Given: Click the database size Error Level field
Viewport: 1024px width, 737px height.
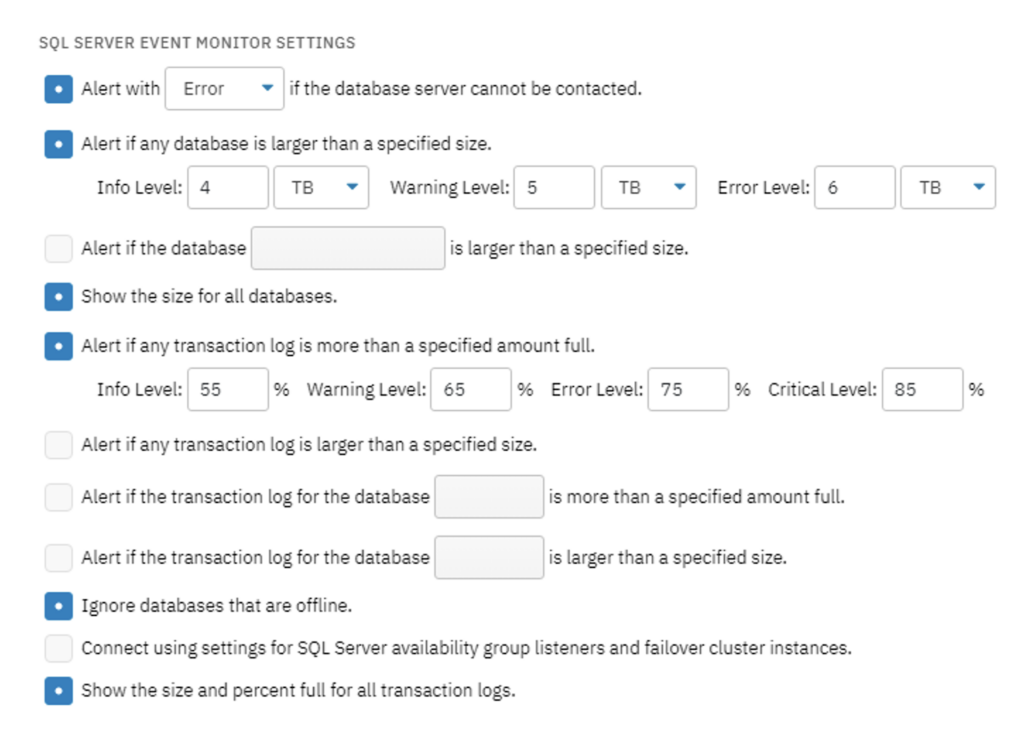Looking at the screenshot, I should tap(854, 187).
